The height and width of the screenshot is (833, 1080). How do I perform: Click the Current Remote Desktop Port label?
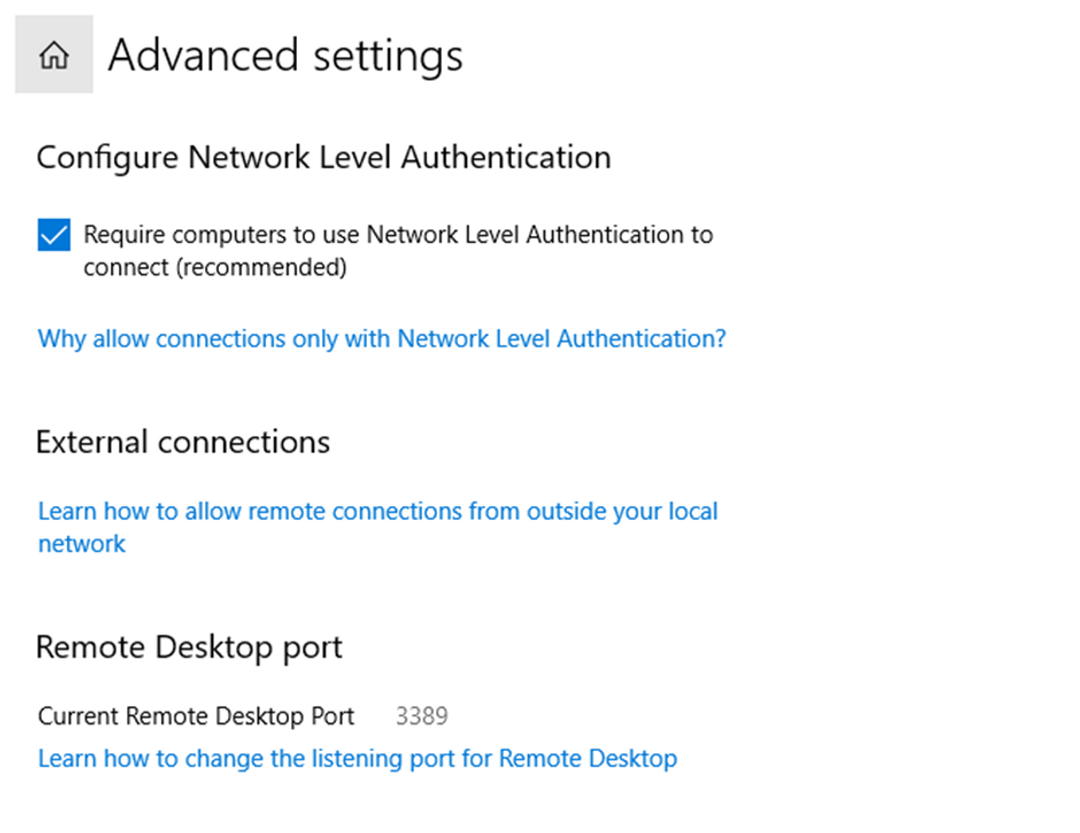196,715
